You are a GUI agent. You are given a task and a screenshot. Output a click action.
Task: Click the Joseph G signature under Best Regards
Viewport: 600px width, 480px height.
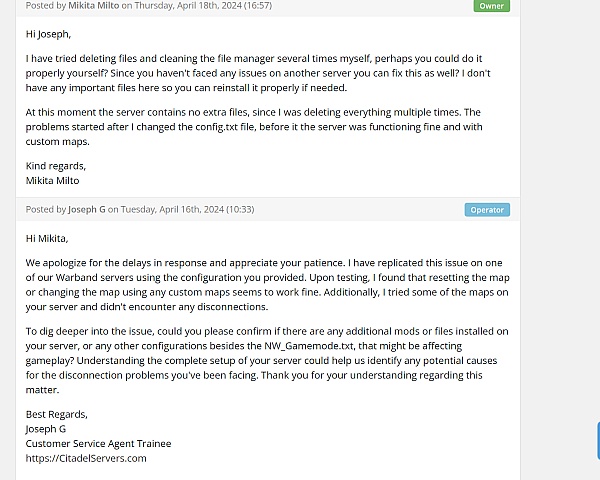click(x=46, y=429)
